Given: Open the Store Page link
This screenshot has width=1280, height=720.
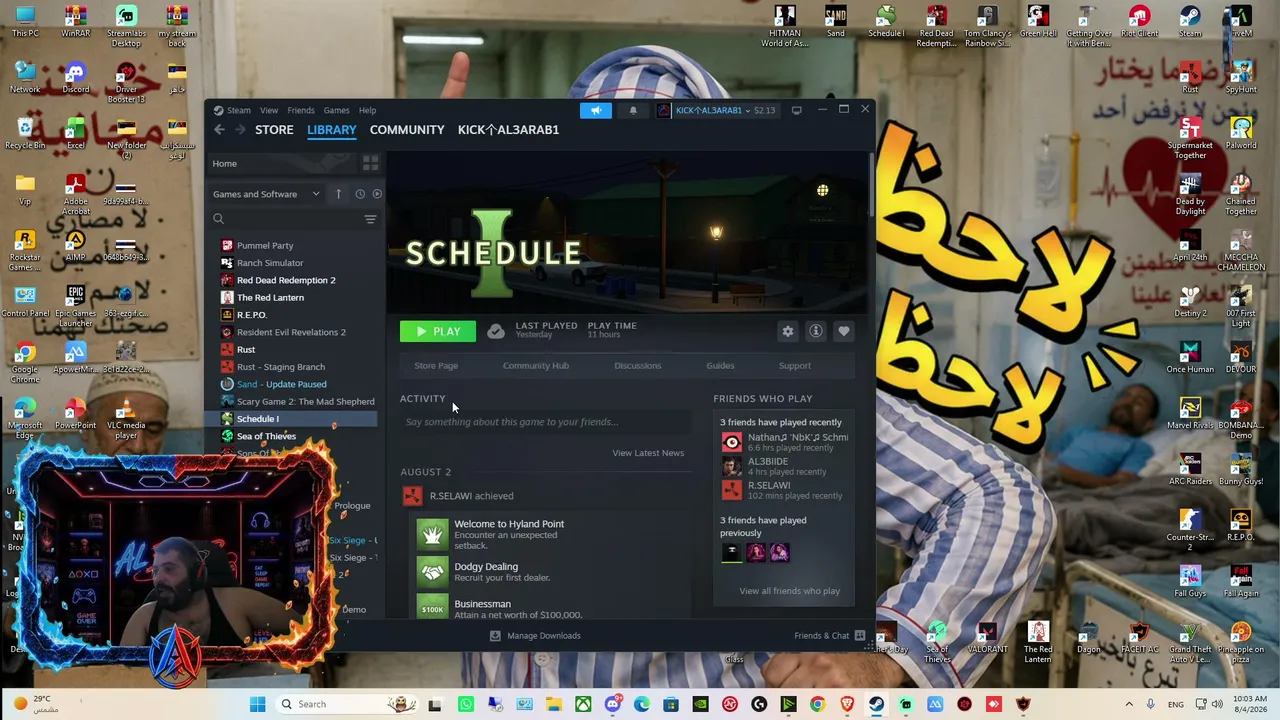Looking at the screenshot, I should [436, 366].
